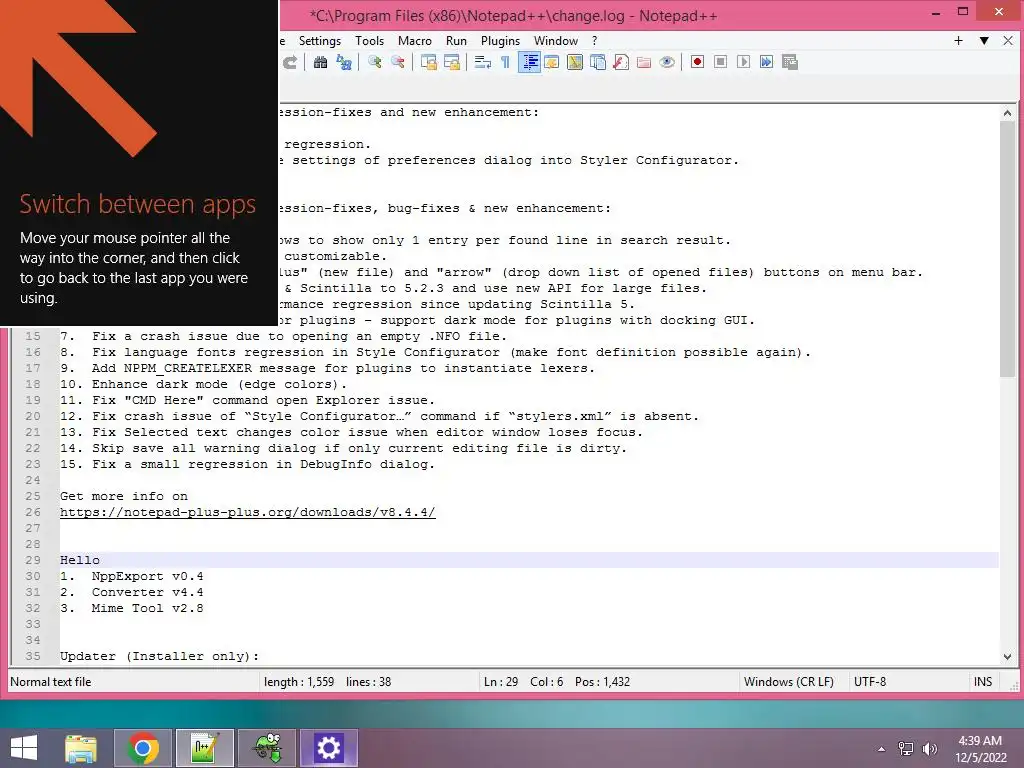Click the 'Converter v4.4' line
The height and width of the screenshot is (768, 1024).
coord(131,592)
